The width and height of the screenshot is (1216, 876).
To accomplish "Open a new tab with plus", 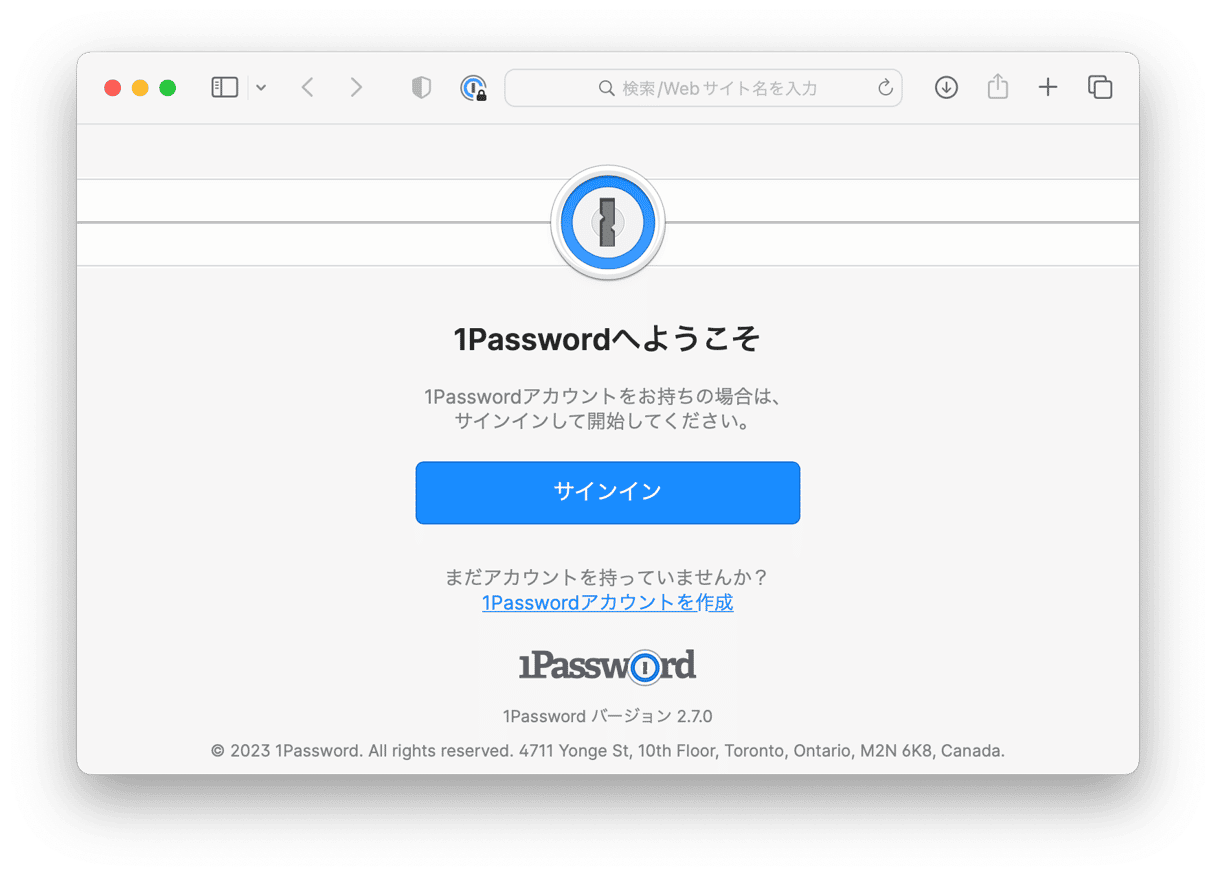I will (x=1047, y=88).
